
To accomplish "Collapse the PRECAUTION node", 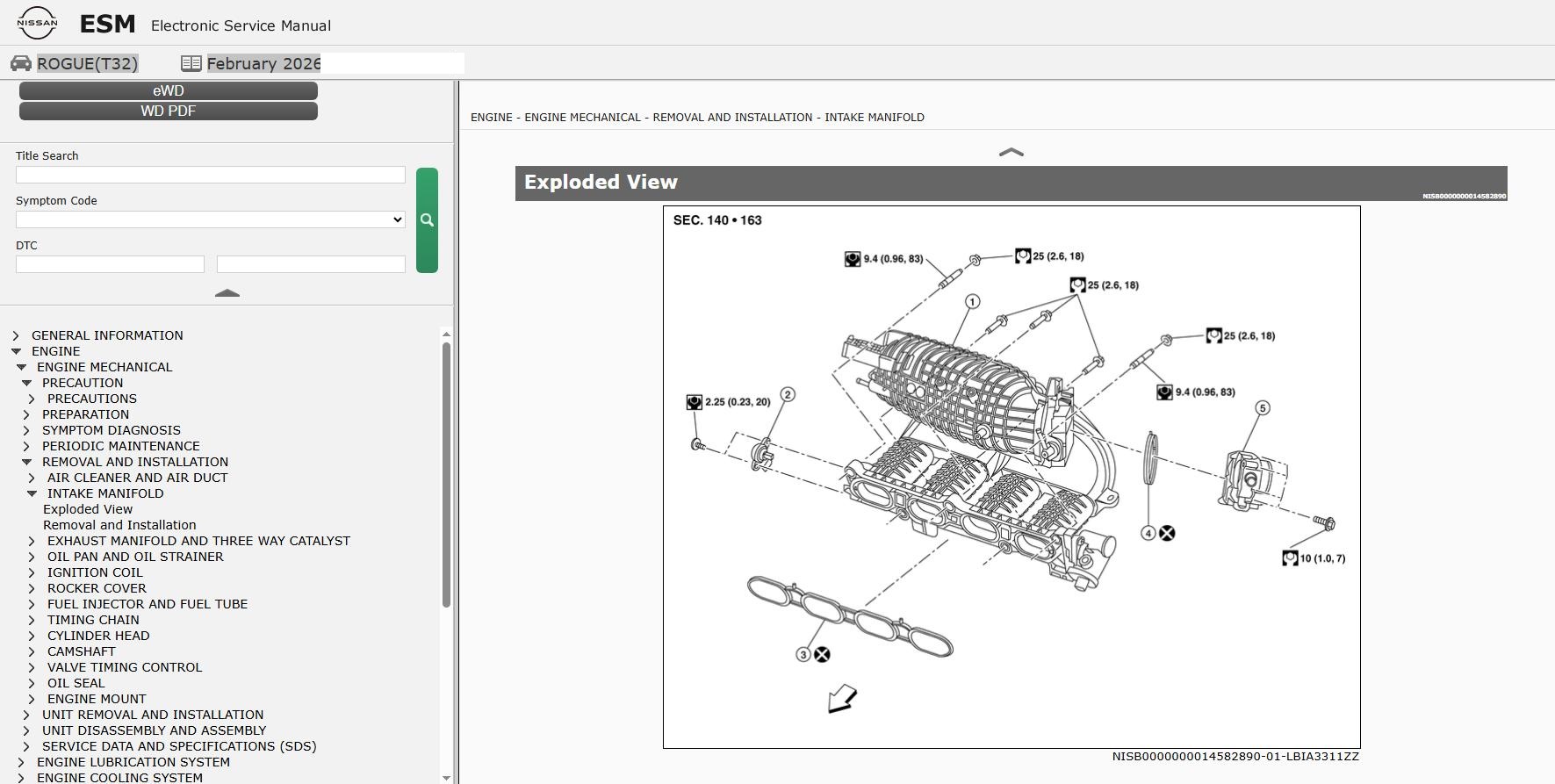I will pyautogui.click(x=26, y=383).
